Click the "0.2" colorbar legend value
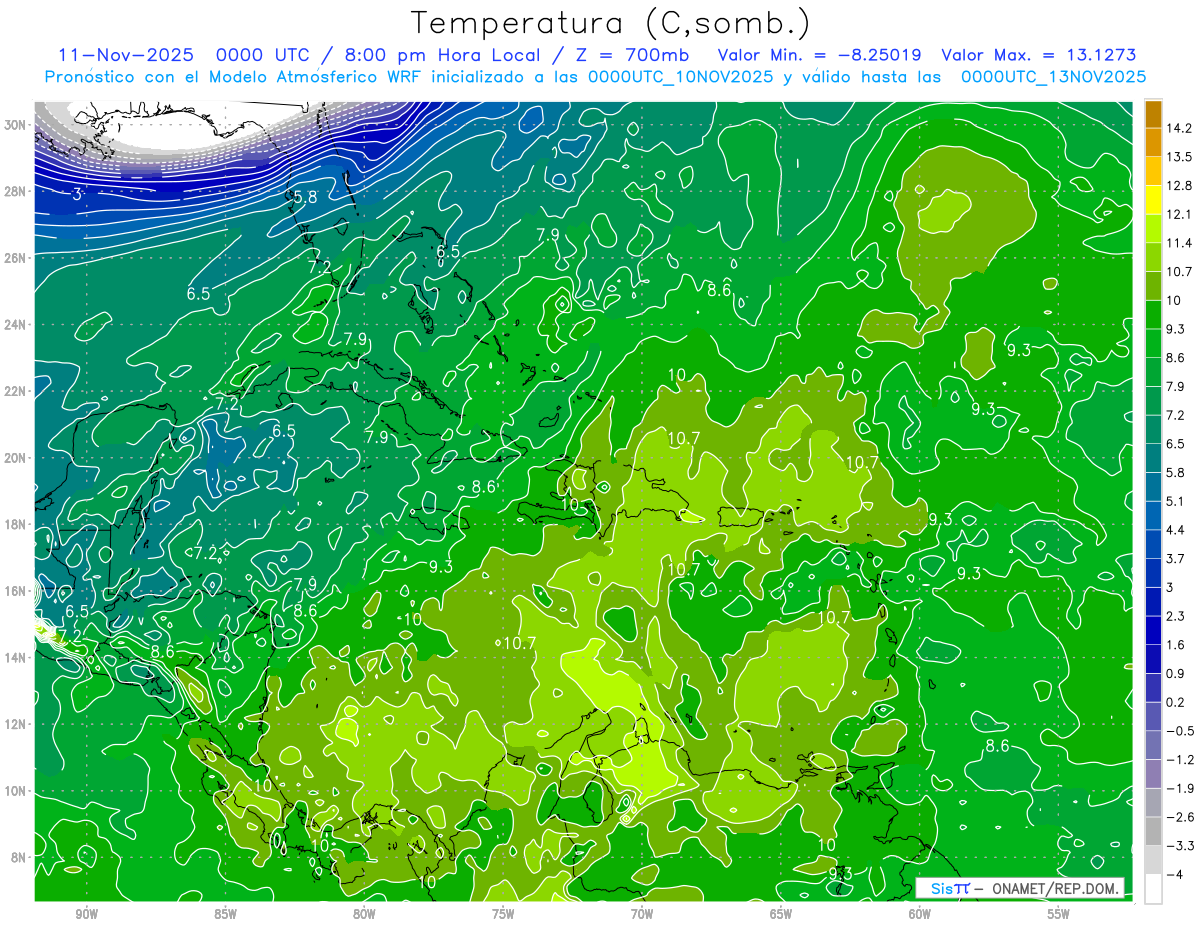The width and height of the screenshot is (1200, 927). tap(1176, 702)
